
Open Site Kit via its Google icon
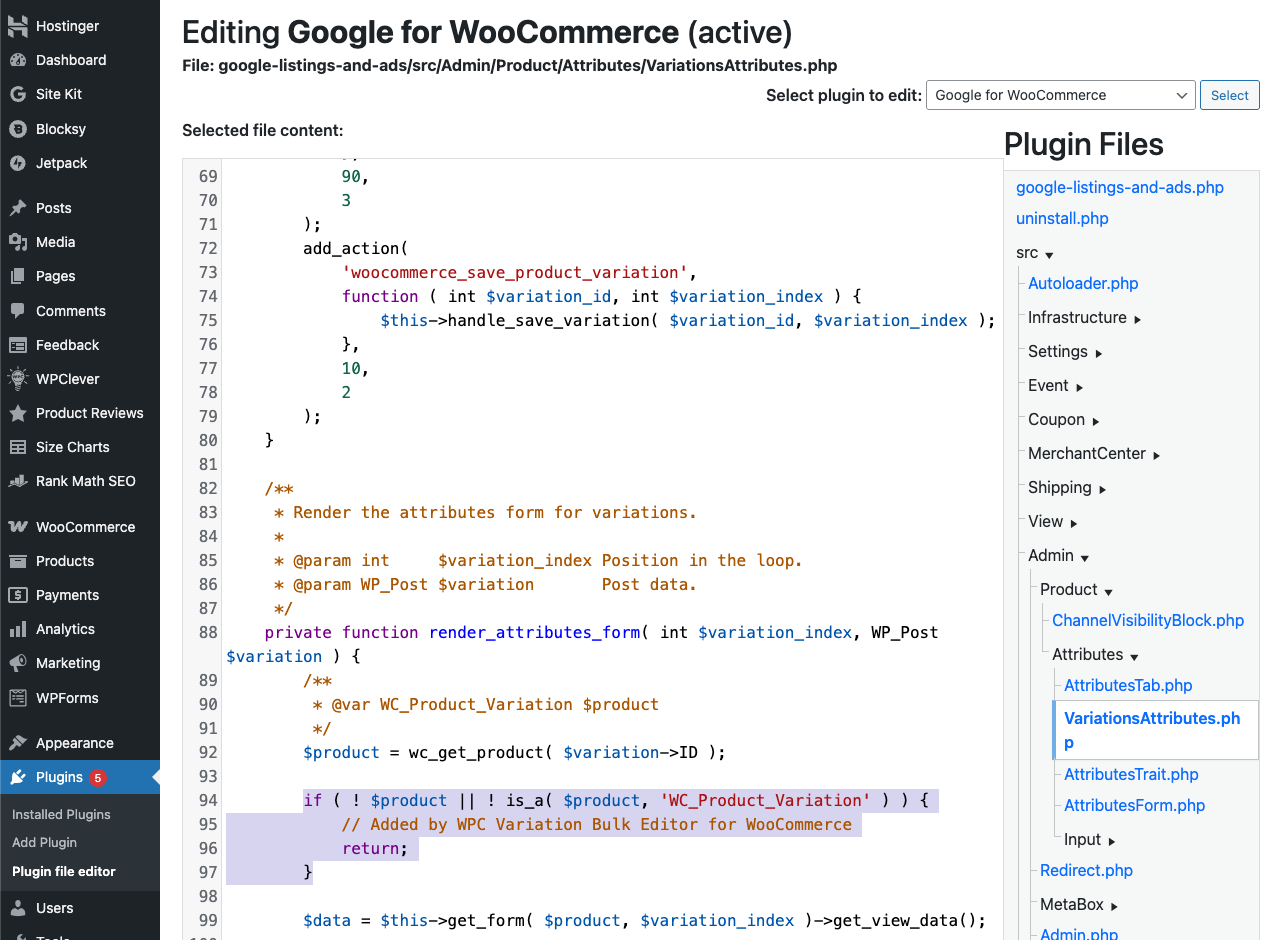click(x=17, y=94)
